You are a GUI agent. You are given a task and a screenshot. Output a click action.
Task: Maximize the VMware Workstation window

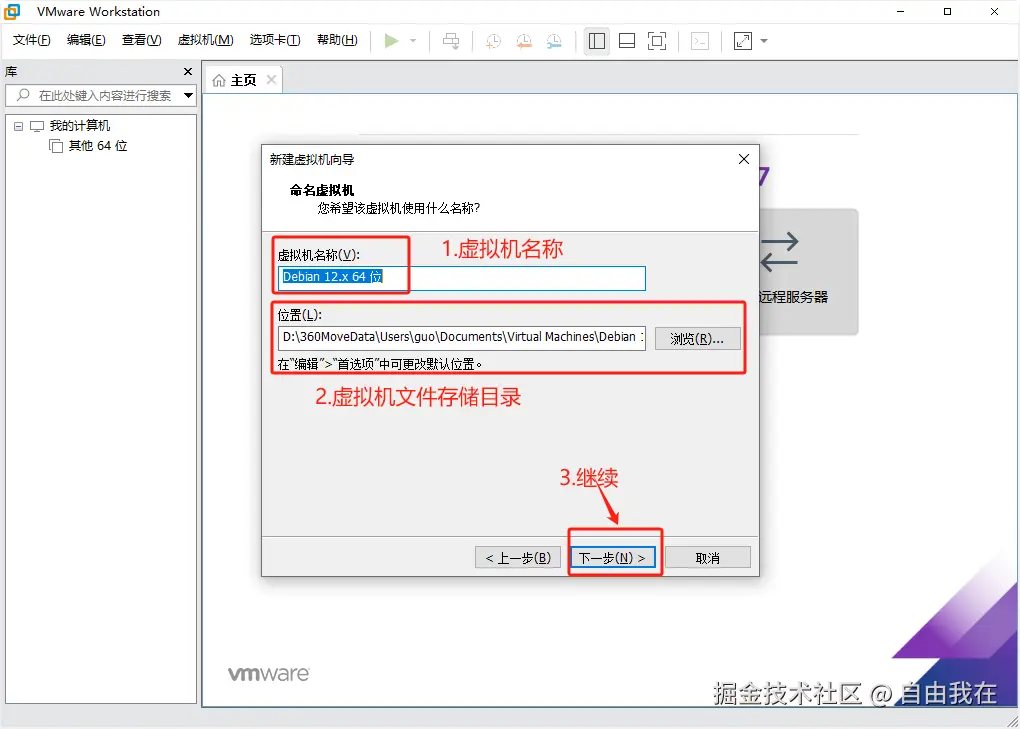[x=947, y=12]
